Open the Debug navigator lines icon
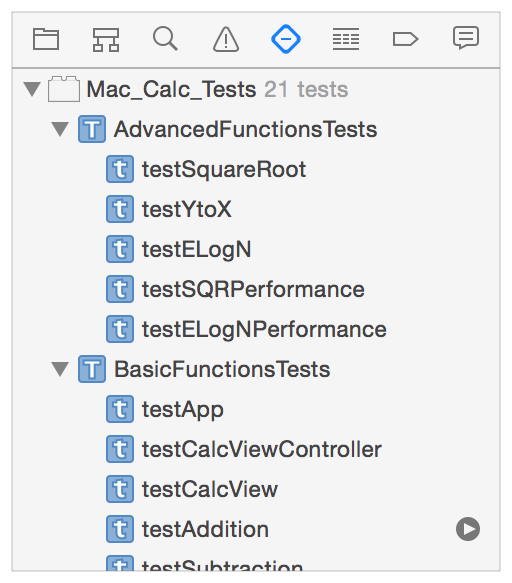512x583 pixels. click(346, 39)
